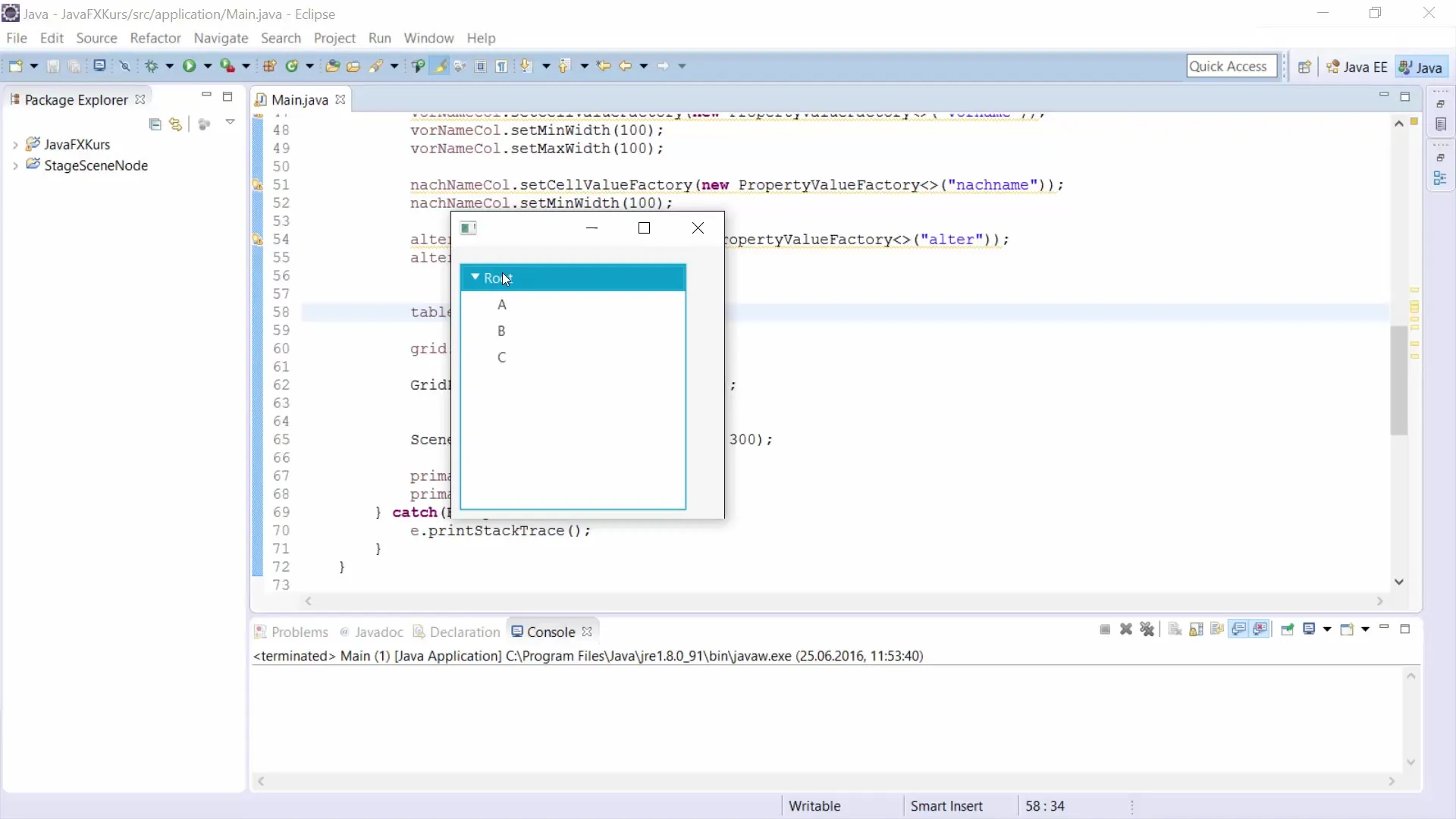The width and height of the screenshot is (1456, 819).
Task: Click Collapse All in Package Explorer
Action: pyautogui.click(x=155, y=124)
